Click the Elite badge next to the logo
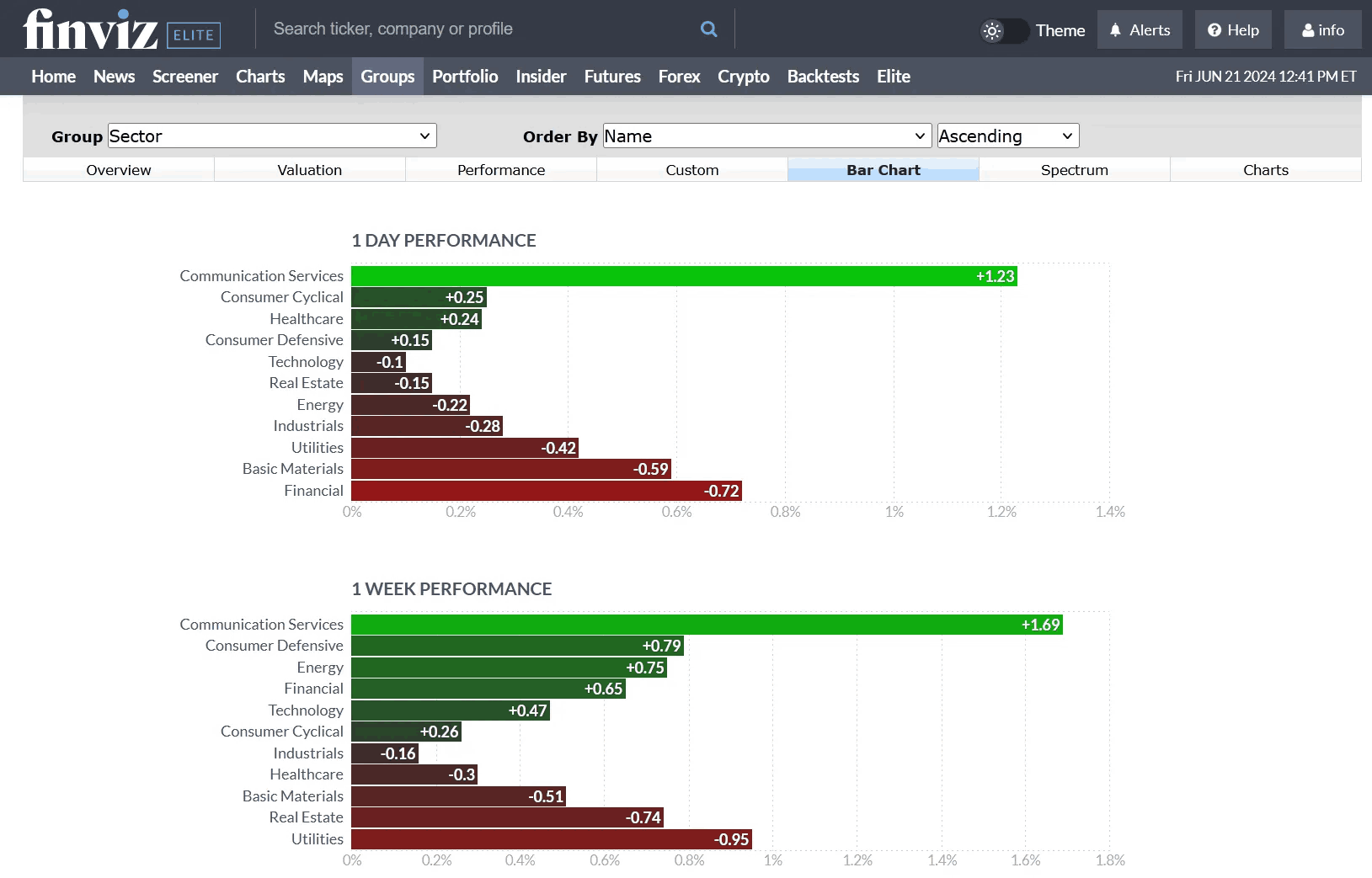This screenshot has width=1372, height=878. pos(193,35)
